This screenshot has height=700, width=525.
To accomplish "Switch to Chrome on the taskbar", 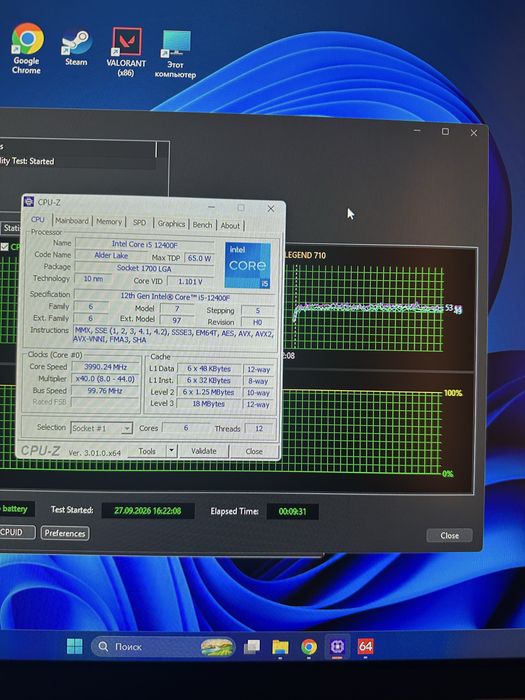I will [309, 647].
